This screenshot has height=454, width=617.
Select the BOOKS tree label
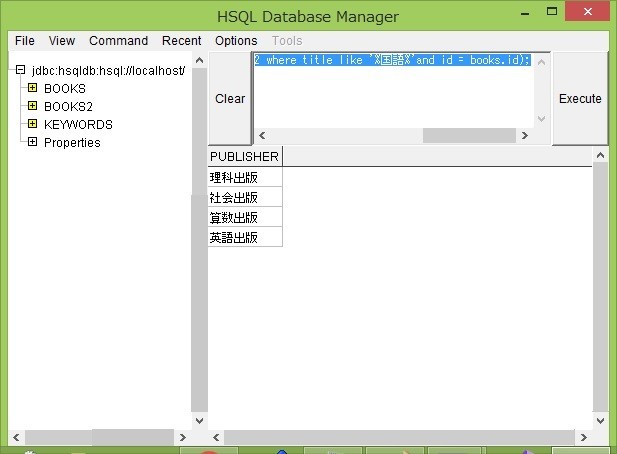(x=65, y=89)
